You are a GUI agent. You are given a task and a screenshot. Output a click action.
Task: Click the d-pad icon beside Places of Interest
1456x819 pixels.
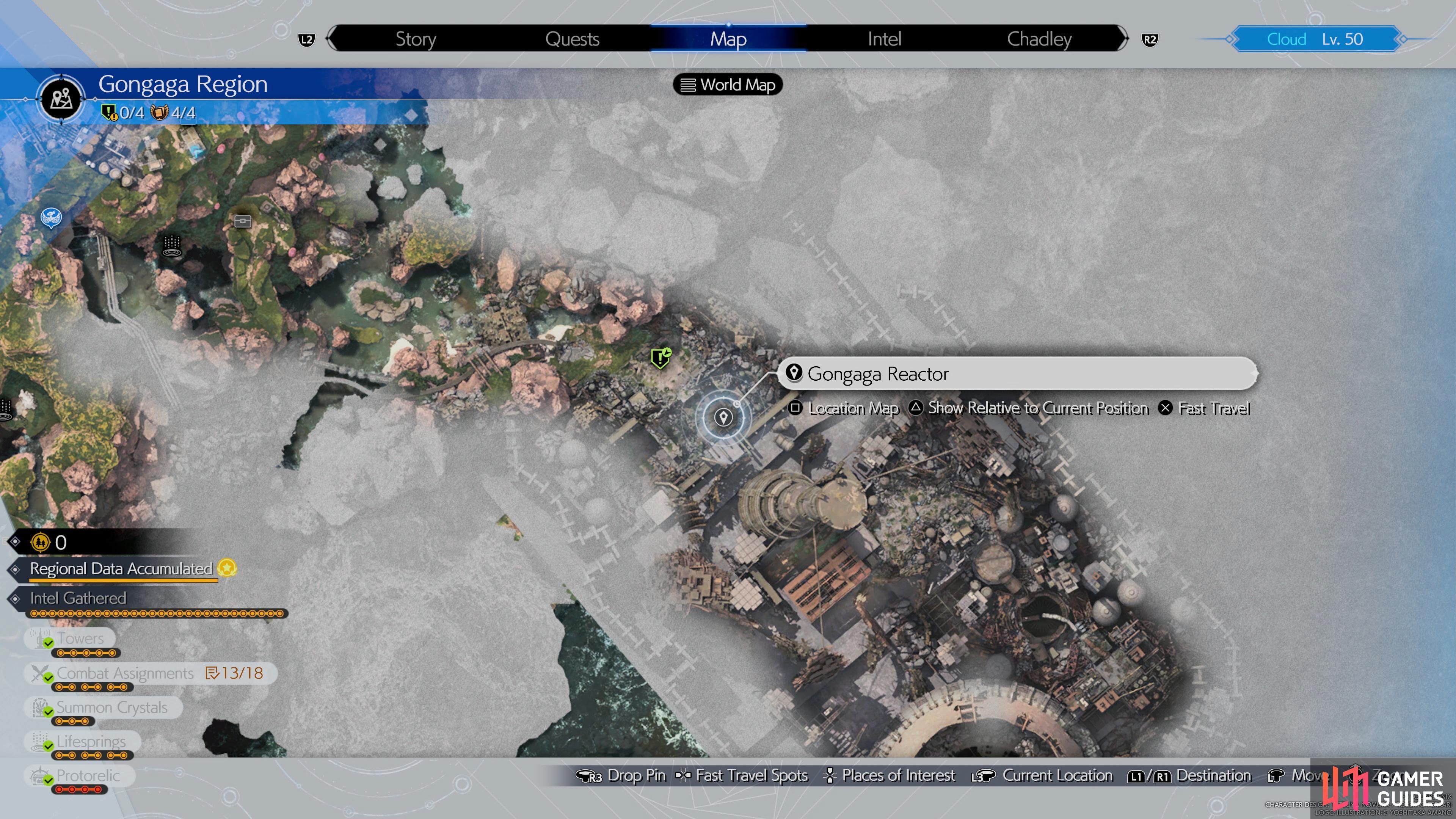click(830, 775)
